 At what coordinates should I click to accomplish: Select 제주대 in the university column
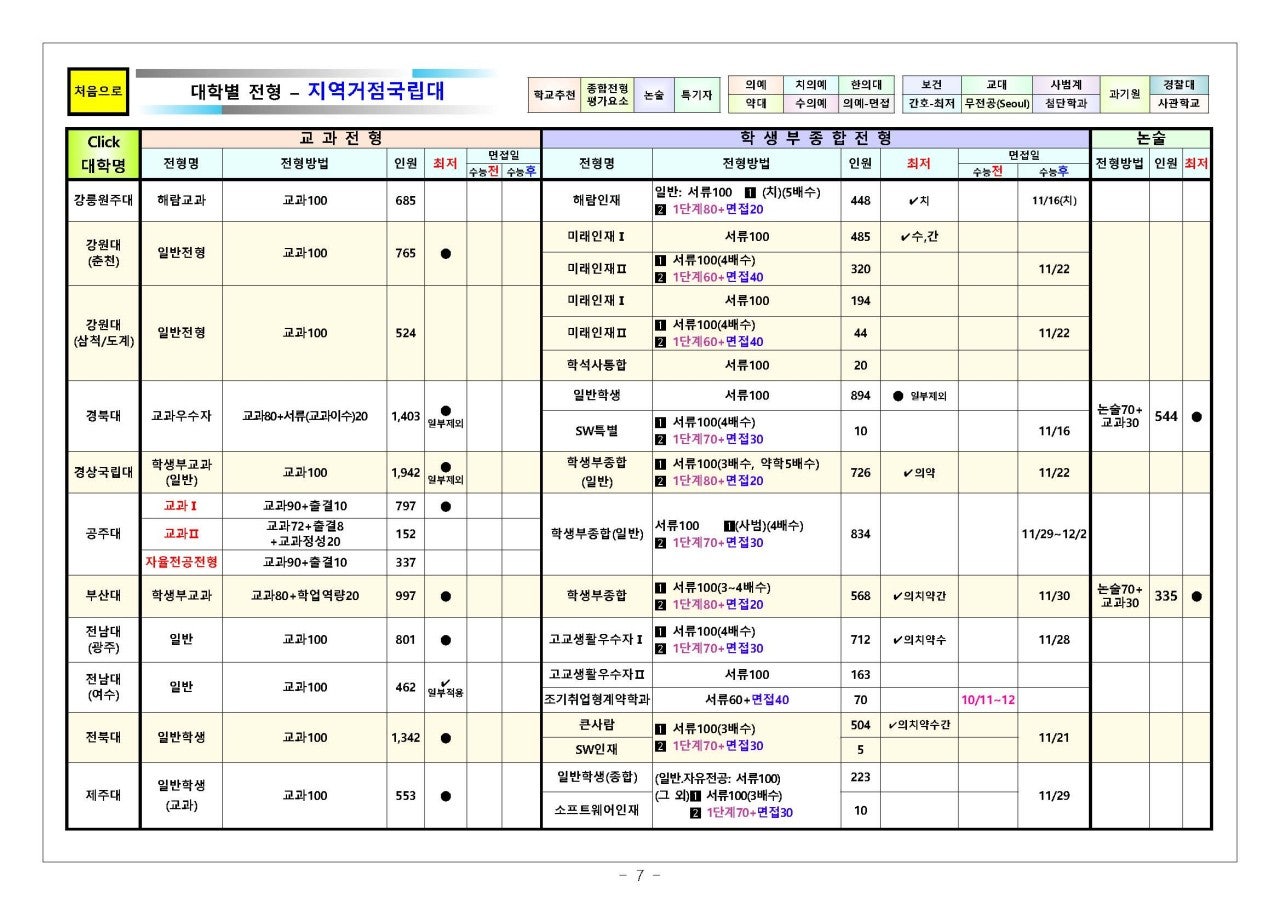[x=104, y=796]
